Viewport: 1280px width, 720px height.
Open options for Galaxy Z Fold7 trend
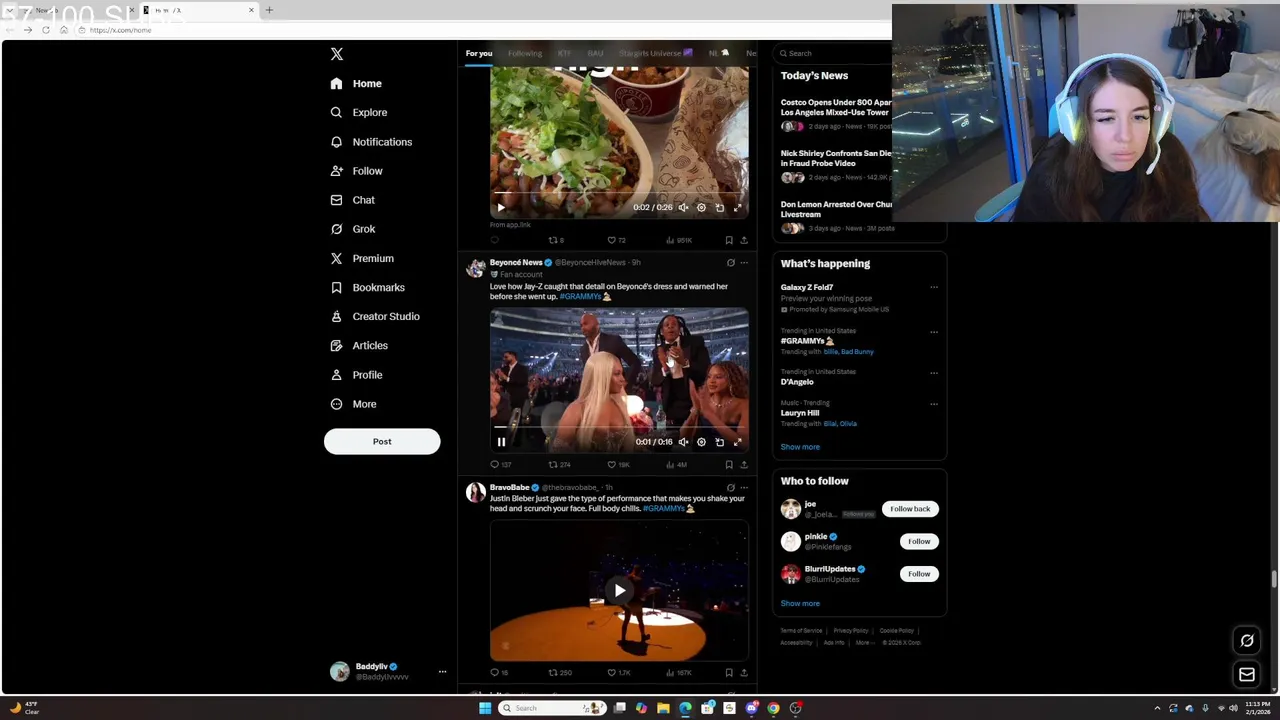coord(934,288)
